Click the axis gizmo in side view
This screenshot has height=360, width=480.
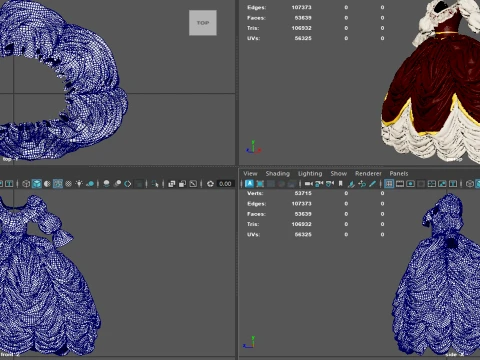point(249,342)
